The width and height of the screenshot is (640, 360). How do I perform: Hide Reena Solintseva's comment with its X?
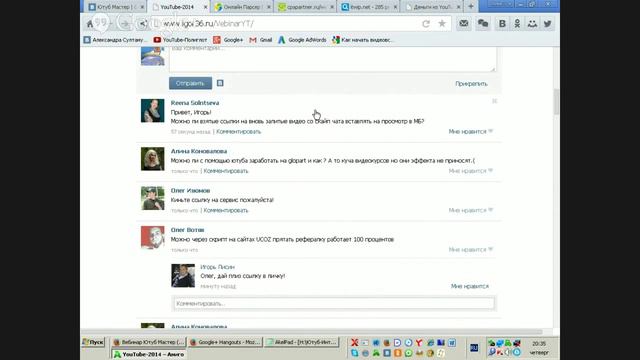tap(494, 101)
